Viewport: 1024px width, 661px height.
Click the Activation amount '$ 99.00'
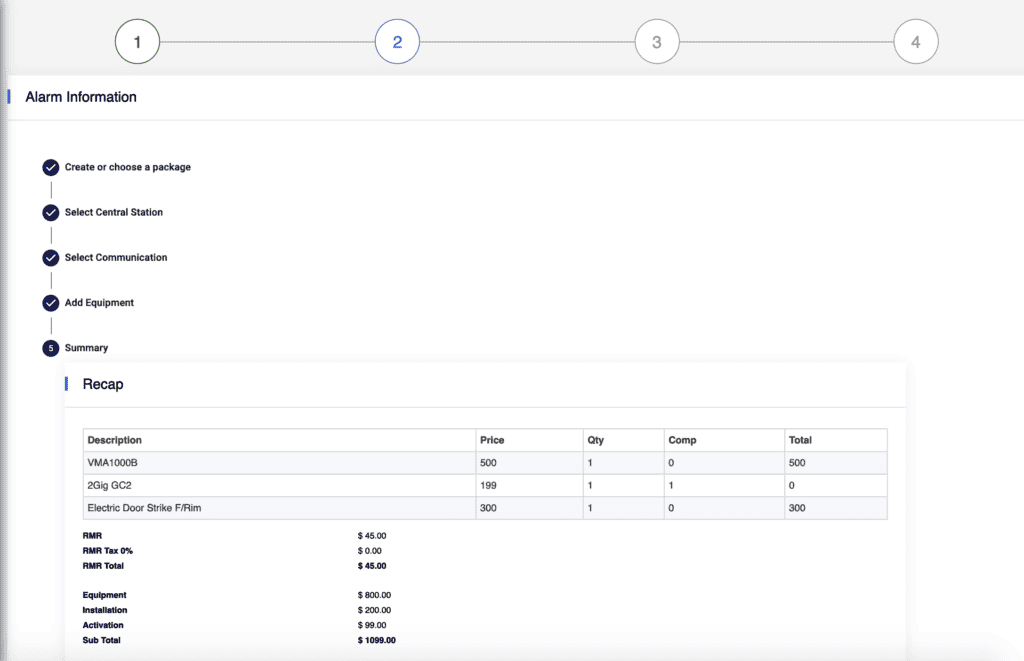point(372,625)
